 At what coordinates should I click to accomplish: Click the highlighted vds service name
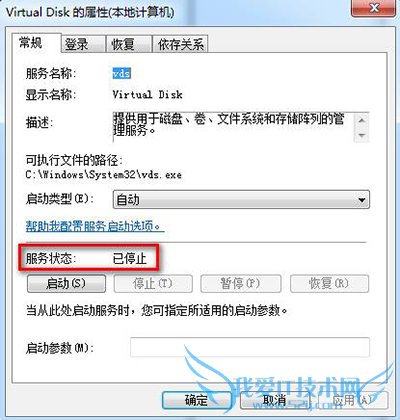[x=122, y=73]
